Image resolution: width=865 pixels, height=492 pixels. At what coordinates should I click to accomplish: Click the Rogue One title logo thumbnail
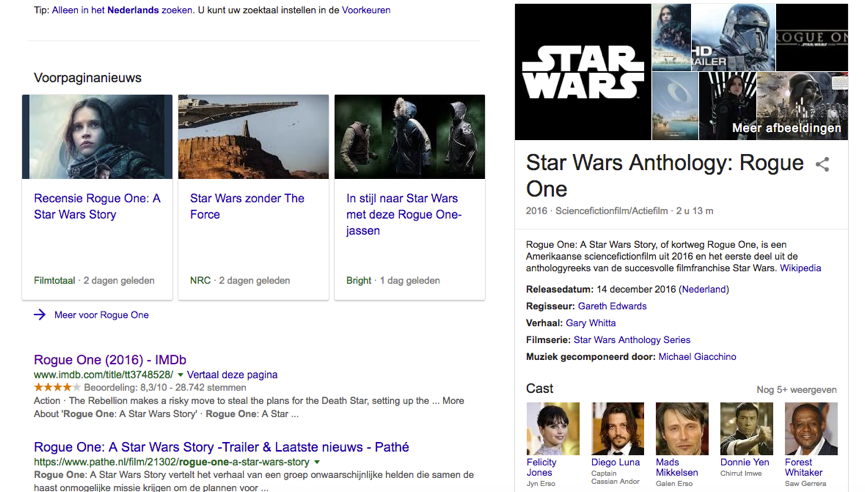pyautogui.click(x=811, y=37)
